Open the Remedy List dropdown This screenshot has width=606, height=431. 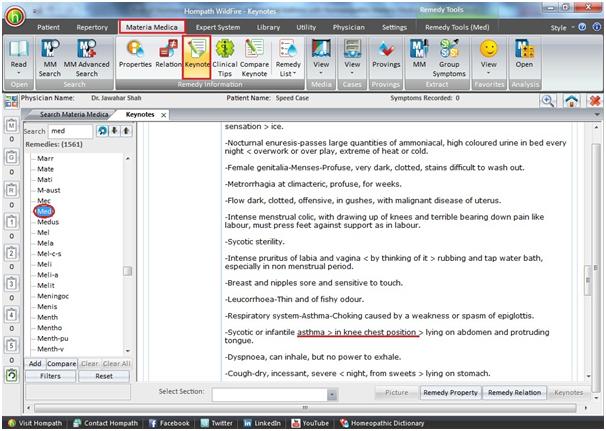(288, 58)
